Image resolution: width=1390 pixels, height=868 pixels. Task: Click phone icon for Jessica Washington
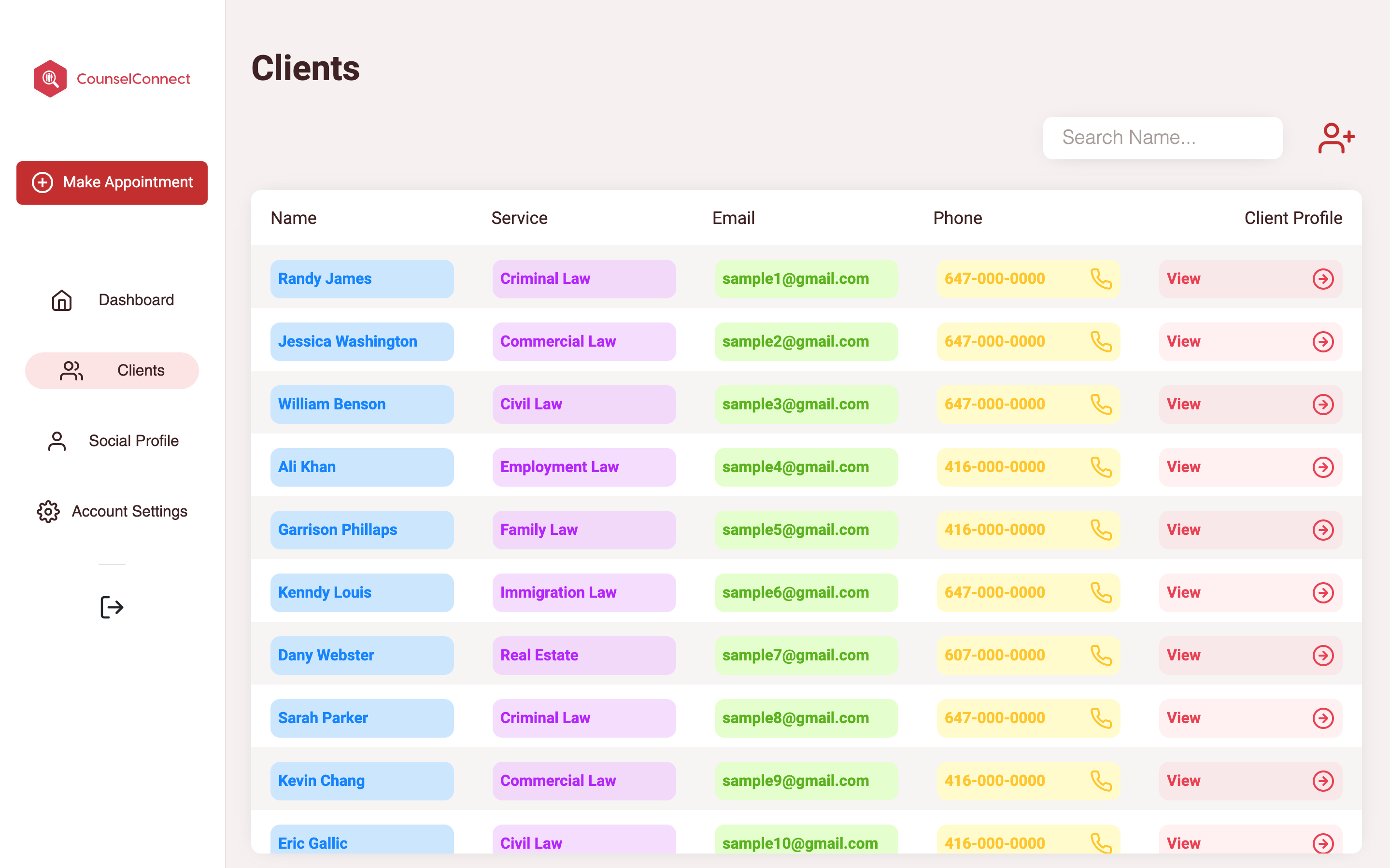click(1101, 342)
